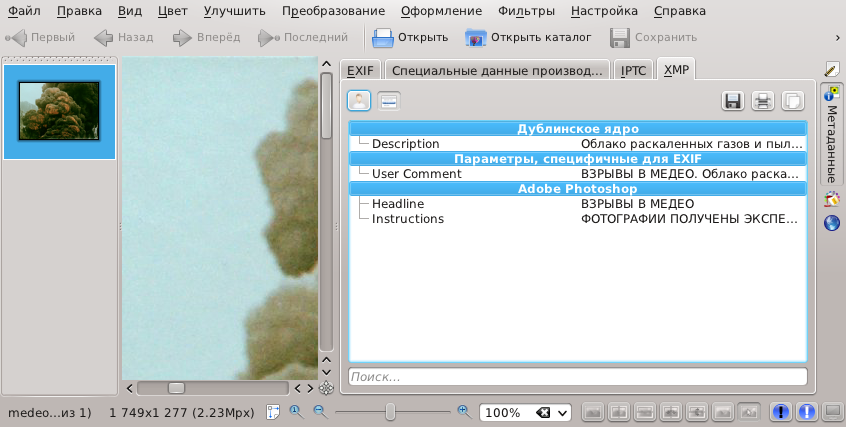The image size is (846, 427).
Task: Open the Geolocation globe sidebar tab
Action: click(x=831, y=223)
